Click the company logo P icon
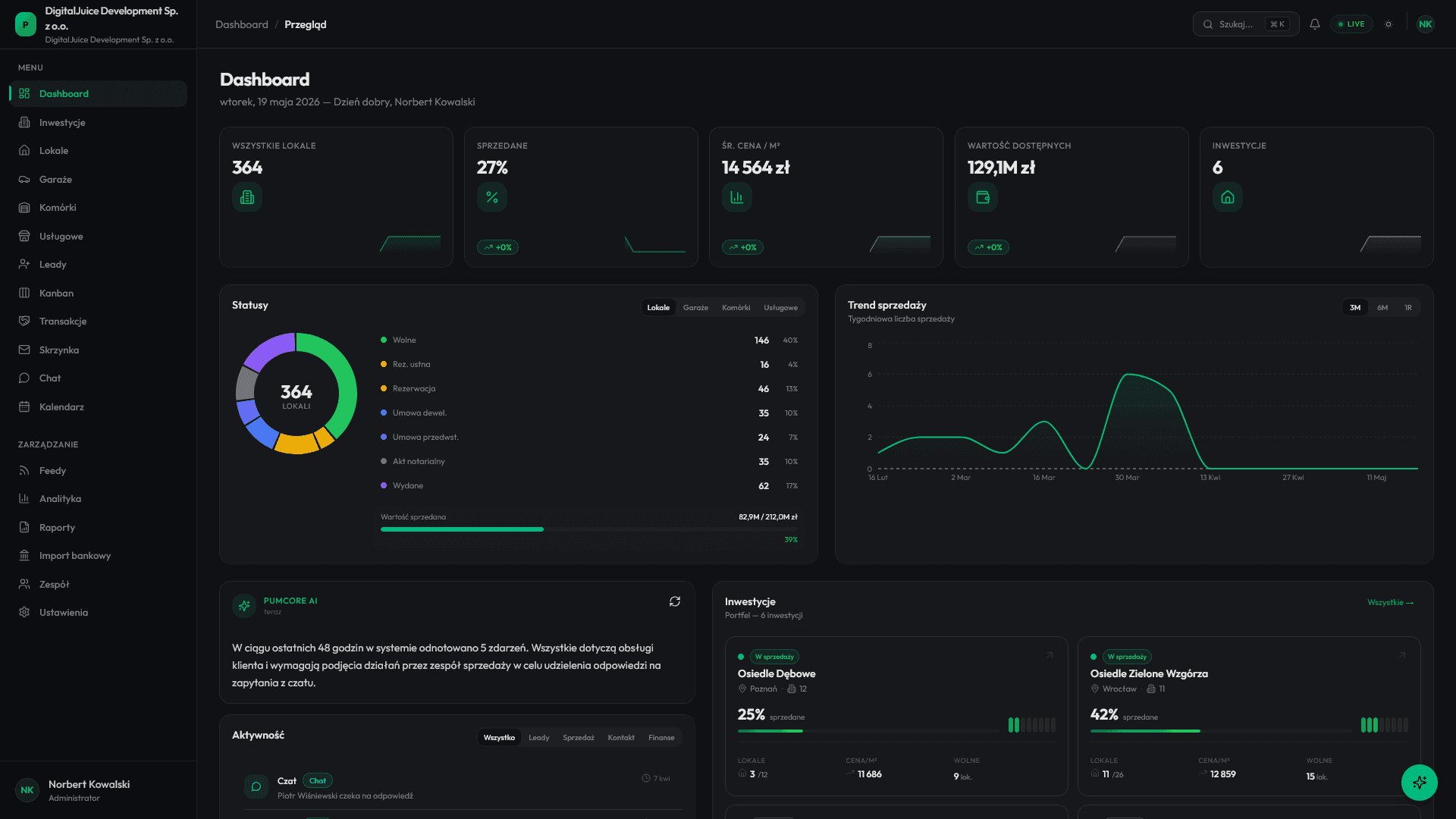The width and height of the screenshot is (1456, 819). [26, 24]
